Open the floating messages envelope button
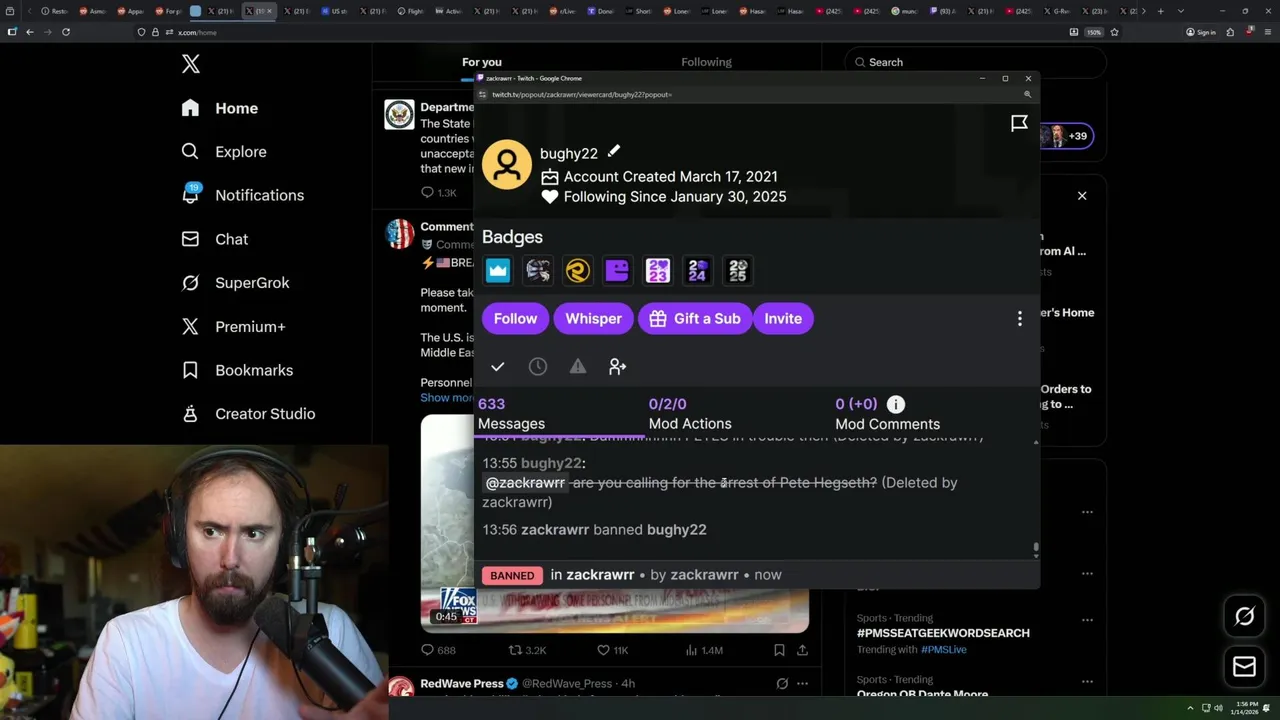Image resolution: width=1280 pixels, height=720 pixels. point(1244,667)
